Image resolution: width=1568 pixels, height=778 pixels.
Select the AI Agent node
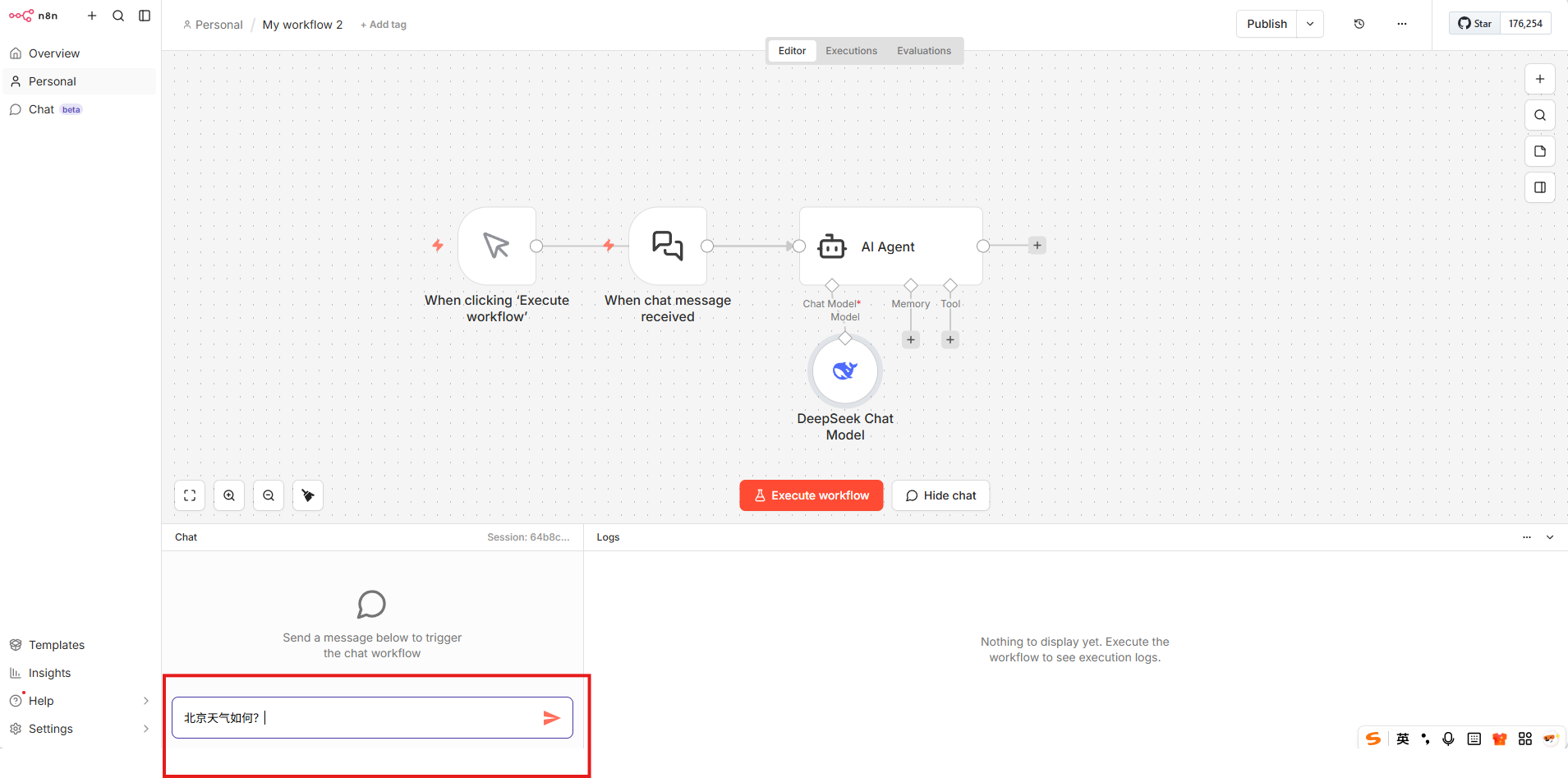(890, 246)
